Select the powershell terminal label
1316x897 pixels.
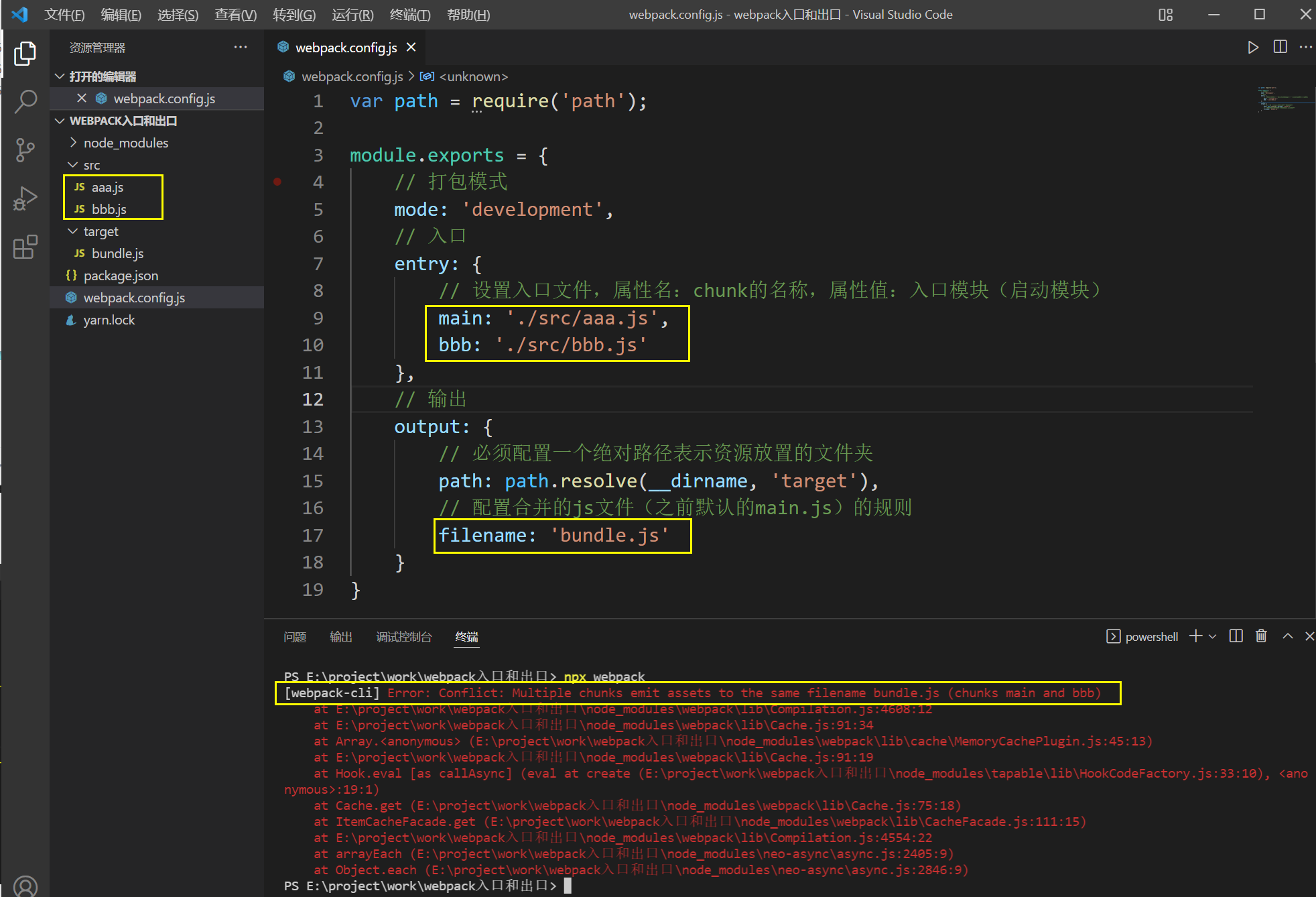(x=1151, y=637)
